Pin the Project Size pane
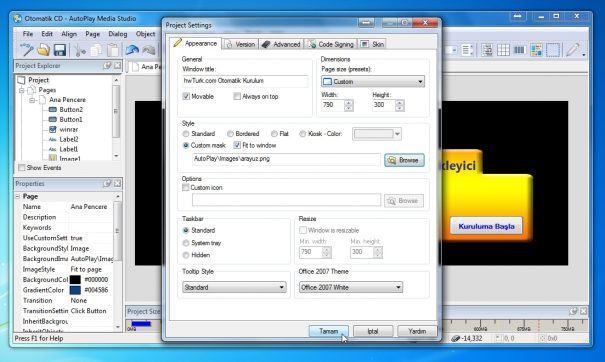Image resolution: width=605 pixels, height=362 pixels. coord(573,311)
